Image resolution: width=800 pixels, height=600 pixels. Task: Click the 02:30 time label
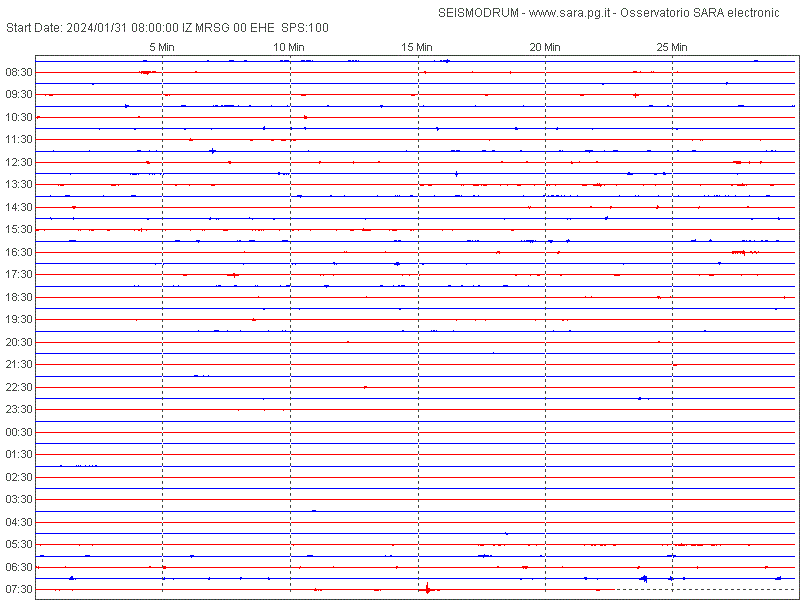[19, 477]
